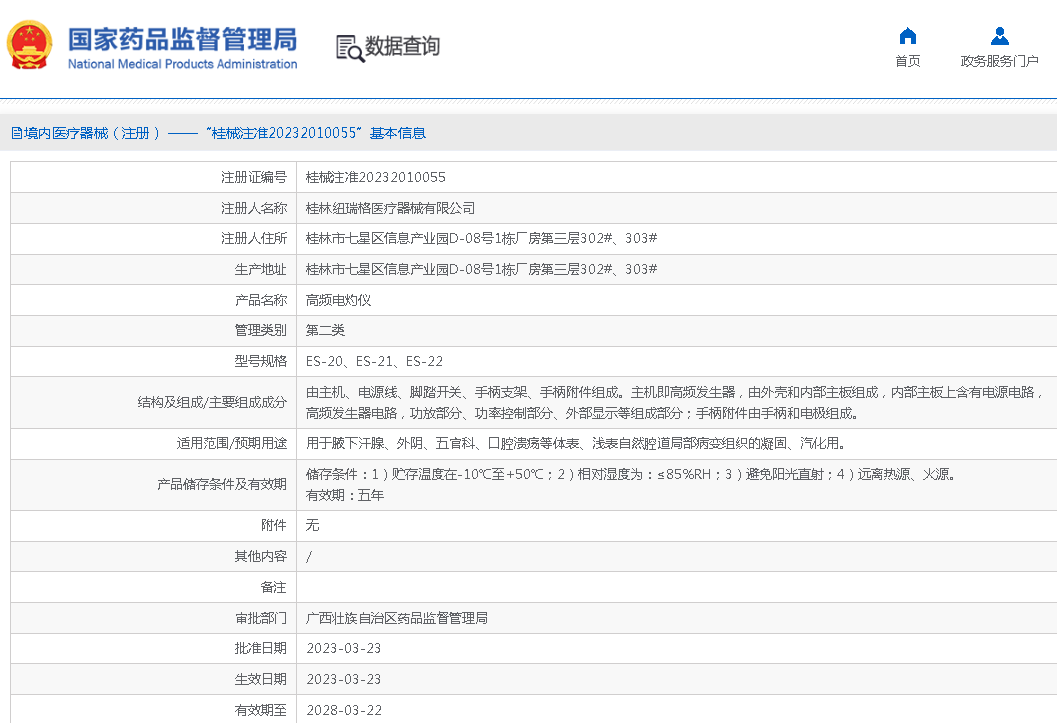Click the national emblem logo
The width and height of the screenshot is (1057, 723).
tap(29, 45)
